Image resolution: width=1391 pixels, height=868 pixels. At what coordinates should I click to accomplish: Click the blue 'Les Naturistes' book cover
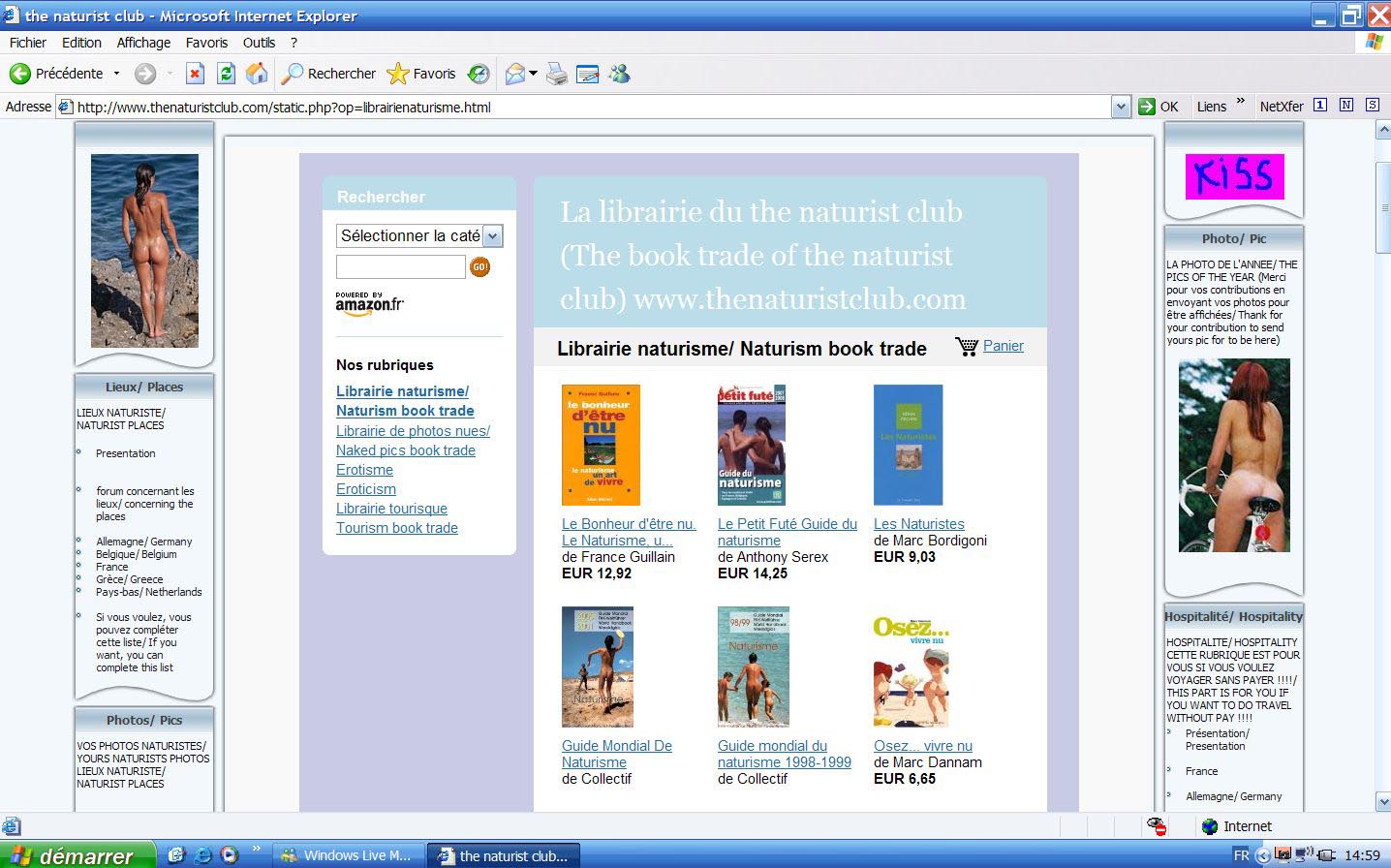908,445
